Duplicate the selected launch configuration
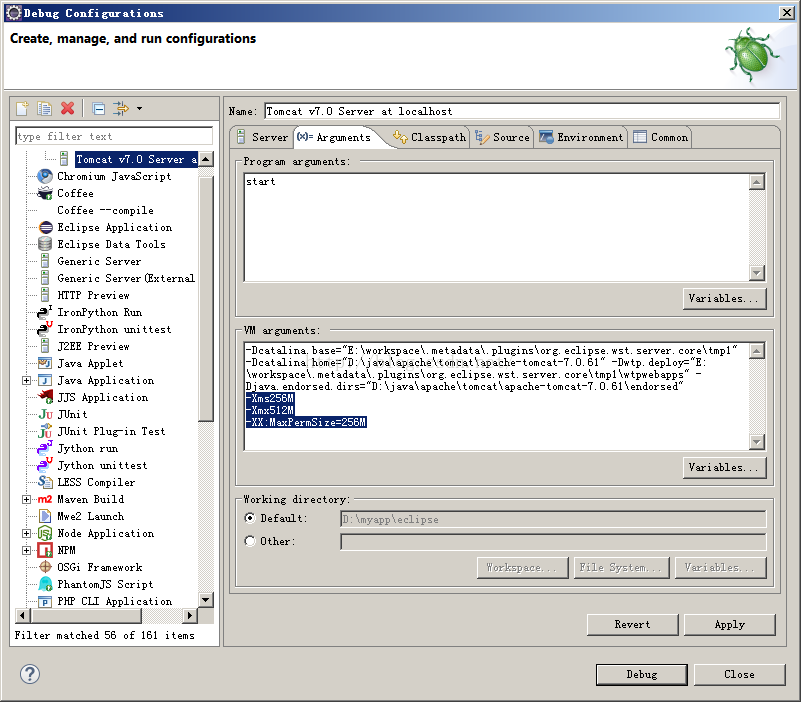801x702 pixels. (x=44, y=108)
